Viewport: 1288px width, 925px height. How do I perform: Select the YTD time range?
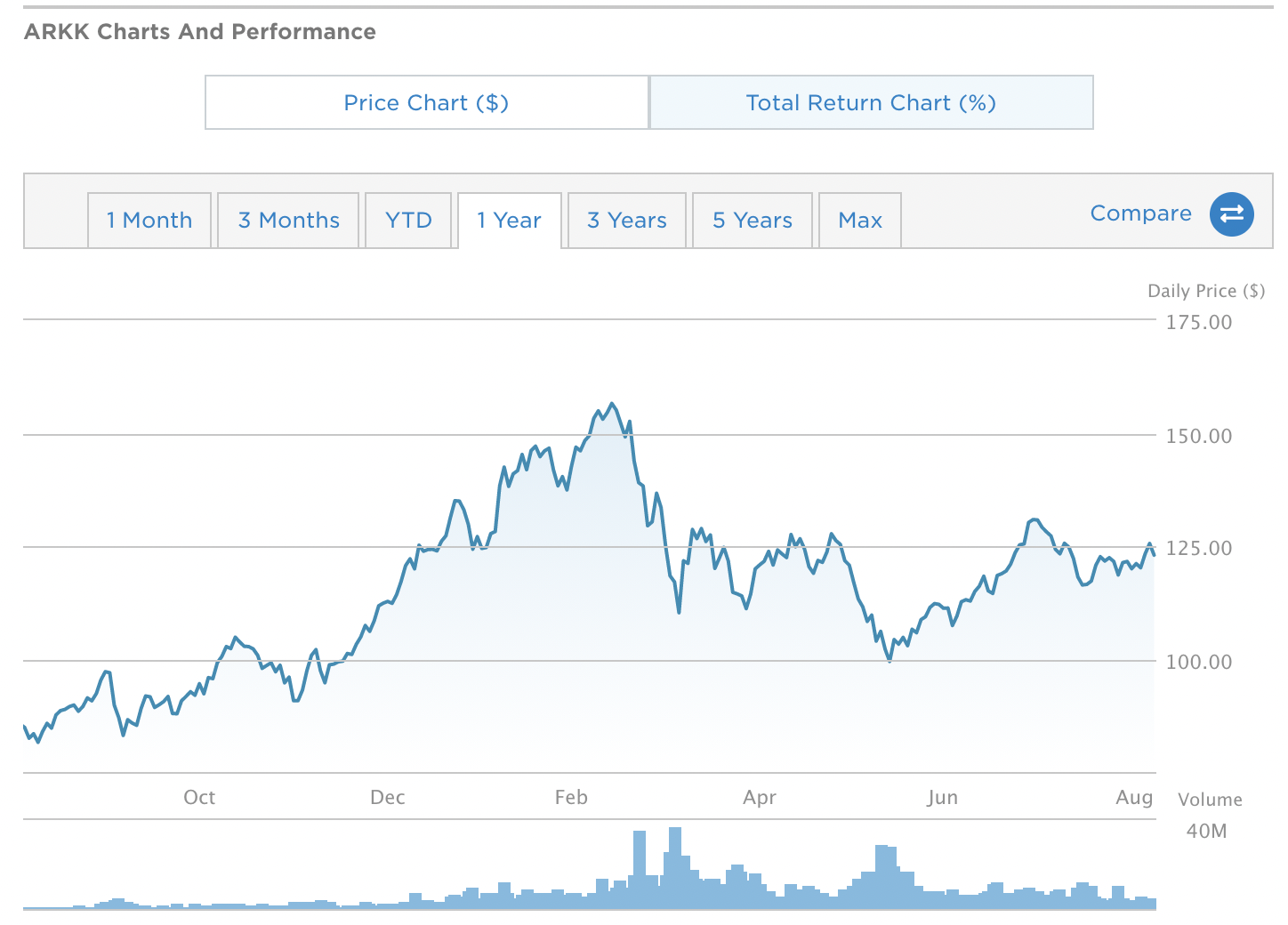click(x=408, y=221)
